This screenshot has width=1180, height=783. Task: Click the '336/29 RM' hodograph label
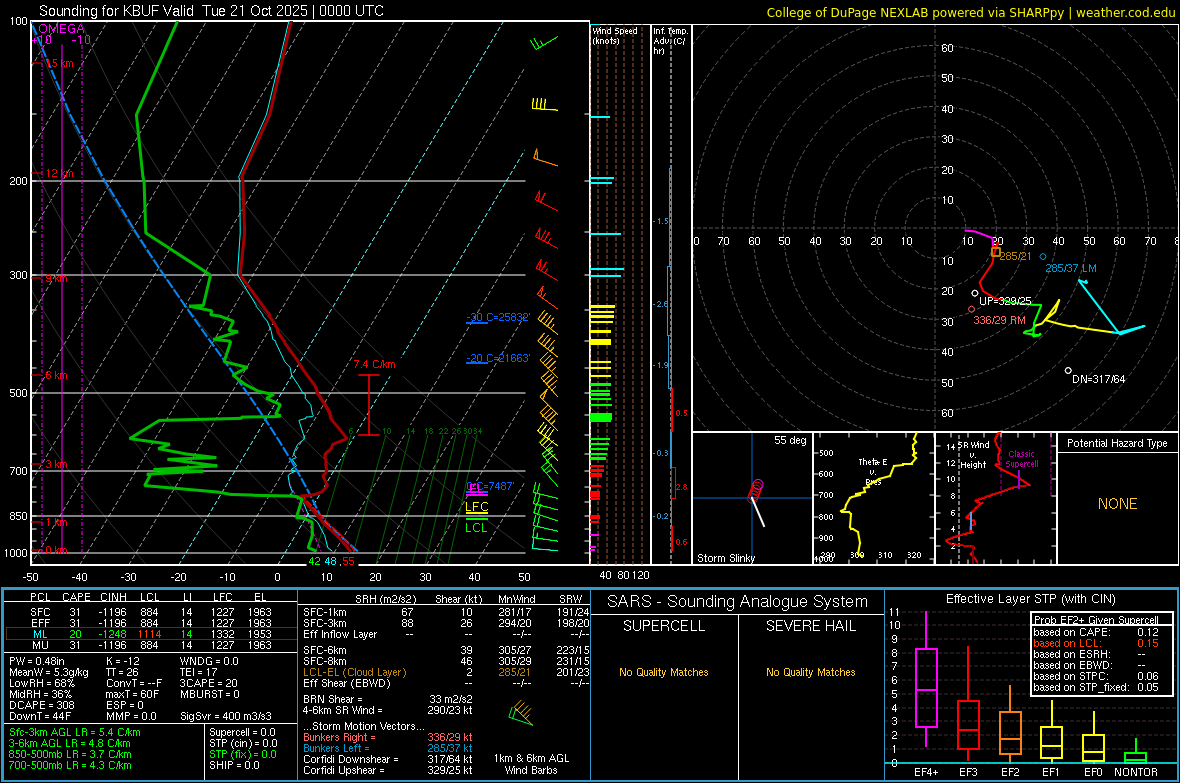999,320
